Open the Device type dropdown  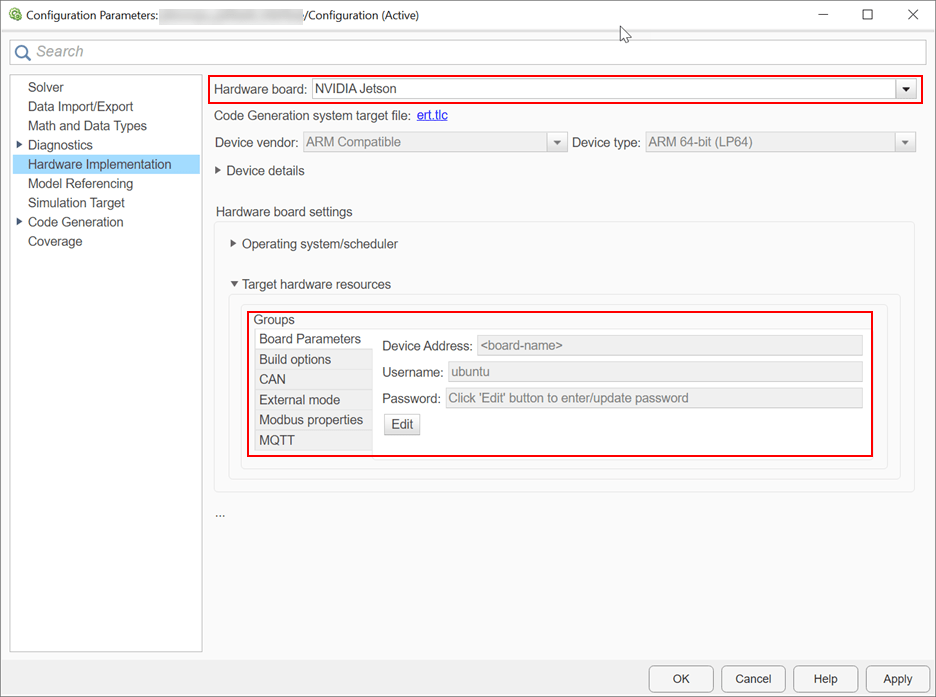point(905,142)
